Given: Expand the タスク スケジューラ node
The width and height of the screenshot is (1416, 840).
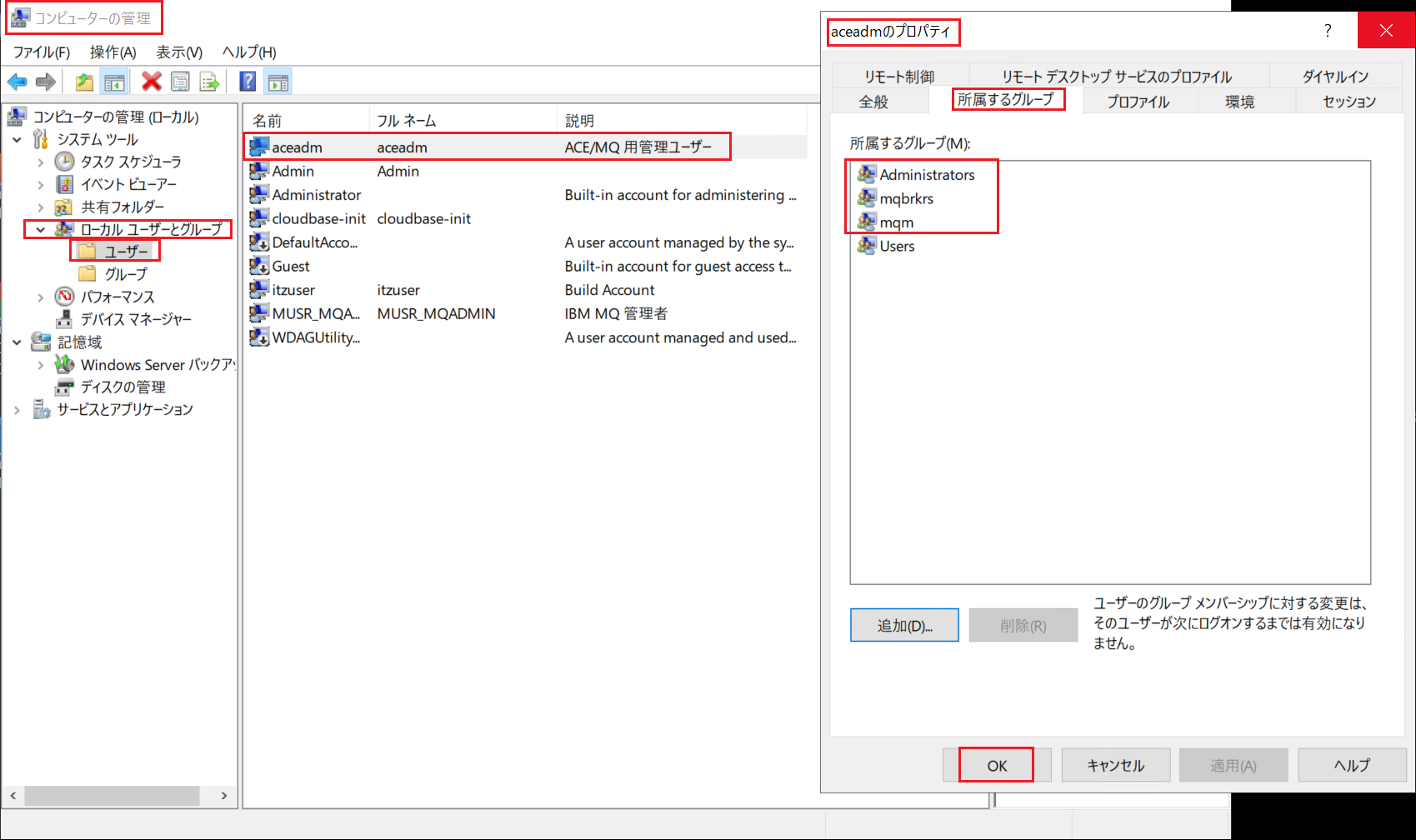Looking at the screenshot, I should pos(40,162).
